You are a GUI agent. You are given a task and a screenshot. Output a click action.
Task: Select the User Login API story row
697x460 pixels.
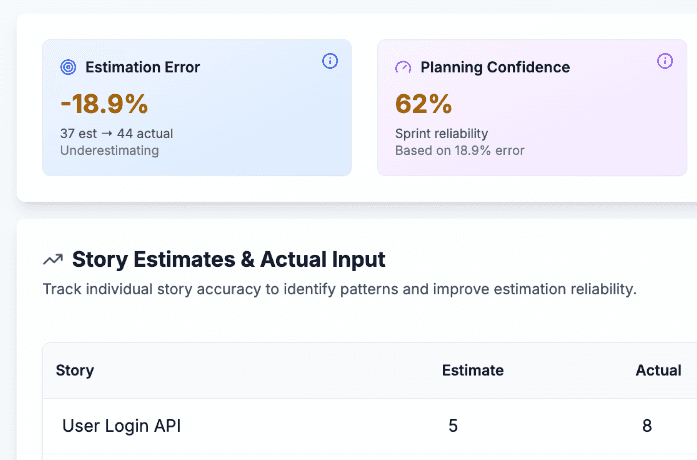click(121, 426)
